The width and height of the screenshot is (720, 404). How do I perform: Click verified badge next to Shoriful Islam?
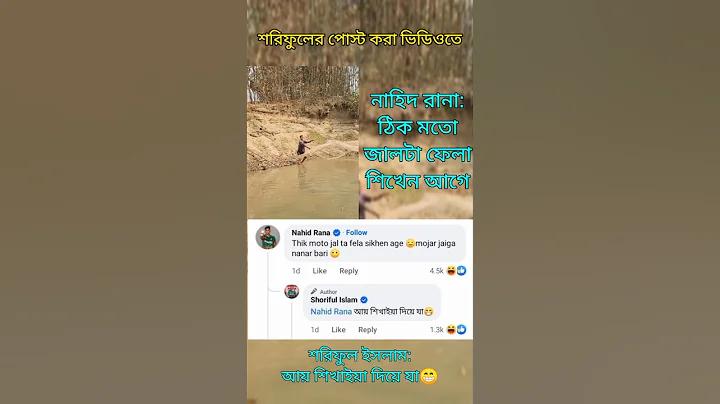(x=364, y=300)
